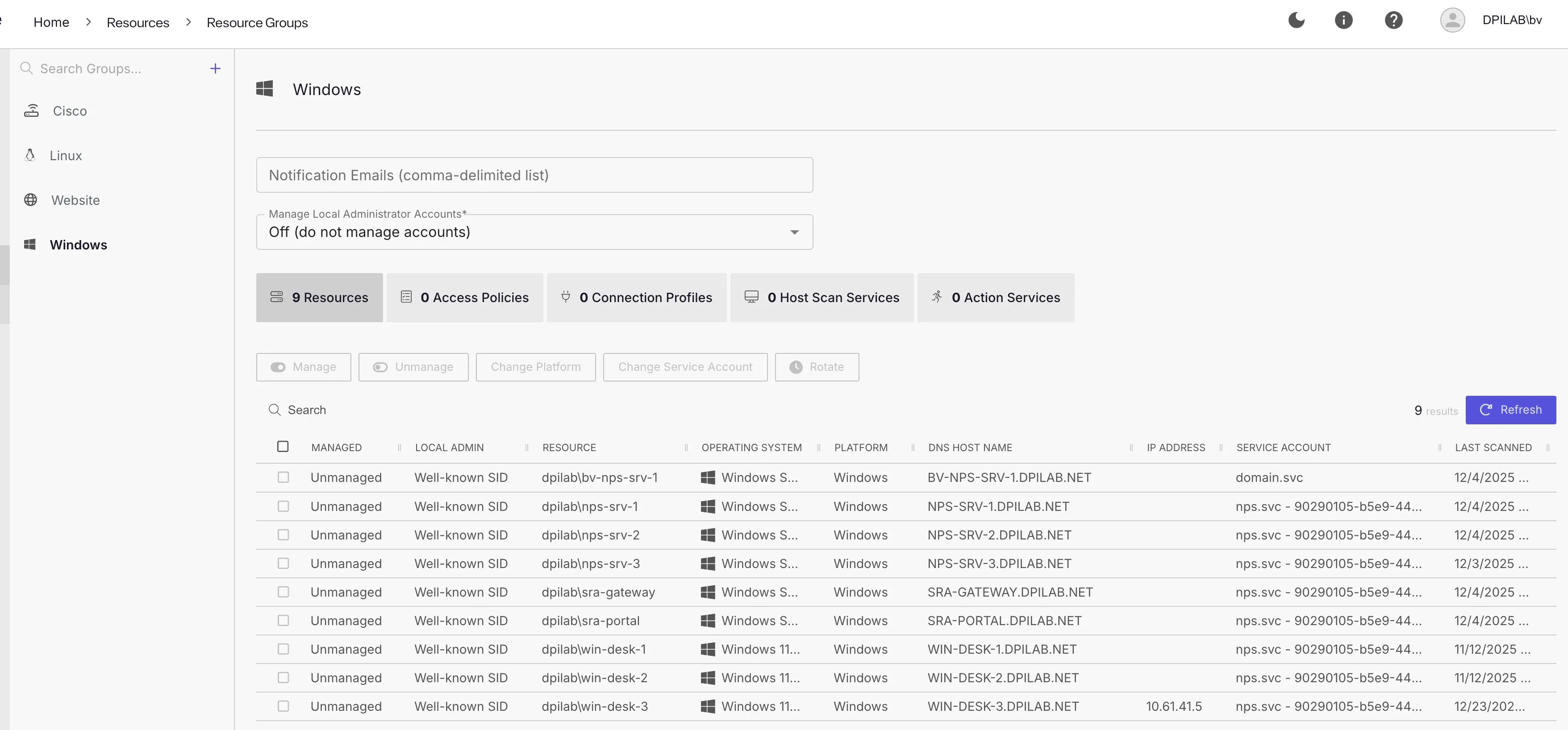Click dpilab\win-desk-2 resource cell
1568x730 pixels.
point(595,678)
